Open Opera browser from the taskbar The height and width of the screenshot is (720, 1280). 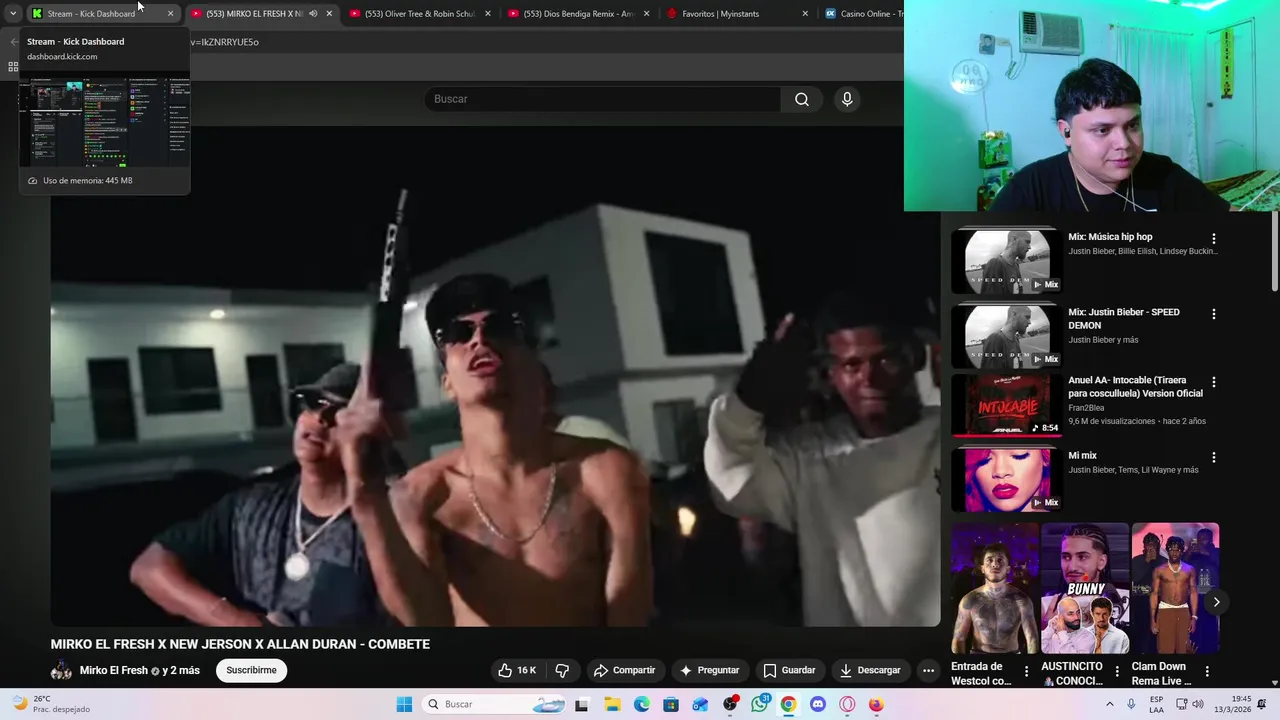click(847, 704)
